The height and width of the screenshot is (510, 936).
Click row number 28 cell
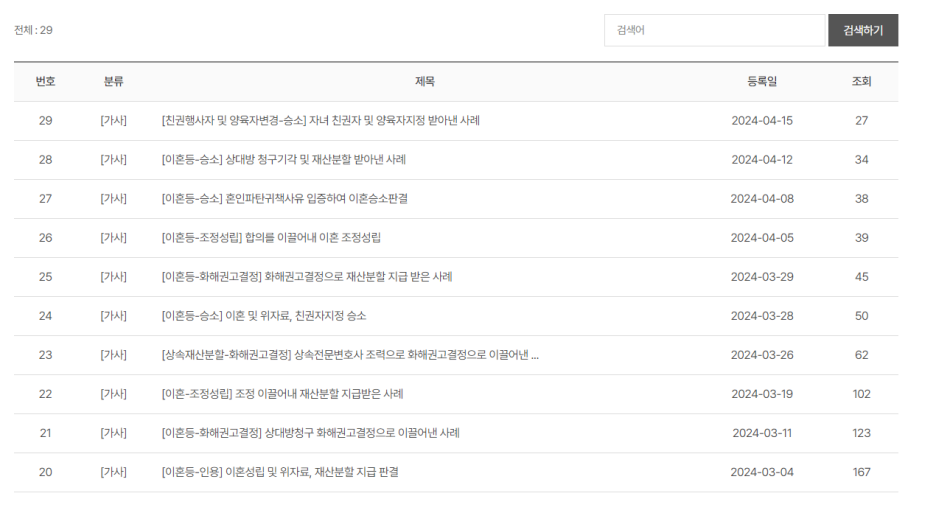pos(45,159)
